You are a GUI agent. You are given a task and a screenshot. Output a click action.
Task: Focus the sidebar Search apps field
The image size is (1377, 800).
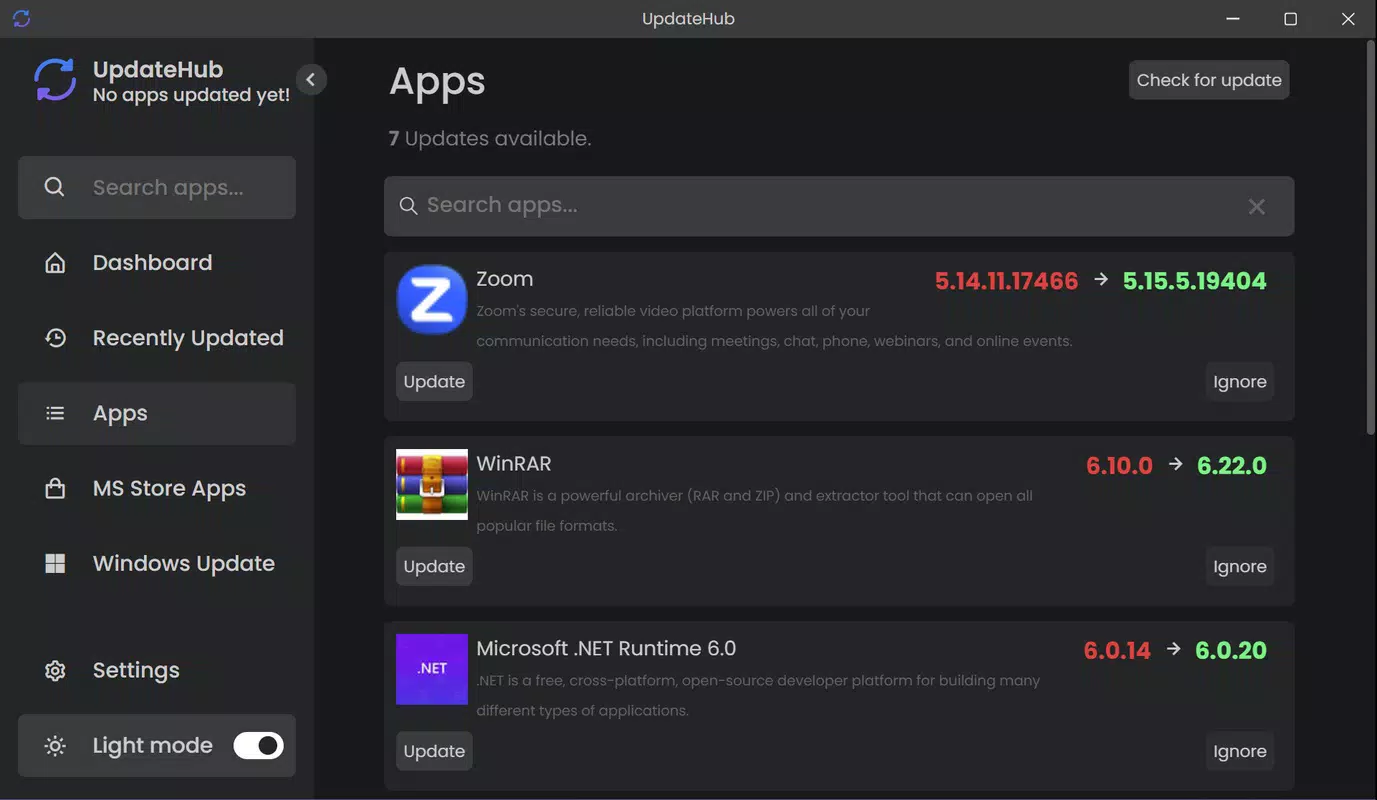click(157, 187)
